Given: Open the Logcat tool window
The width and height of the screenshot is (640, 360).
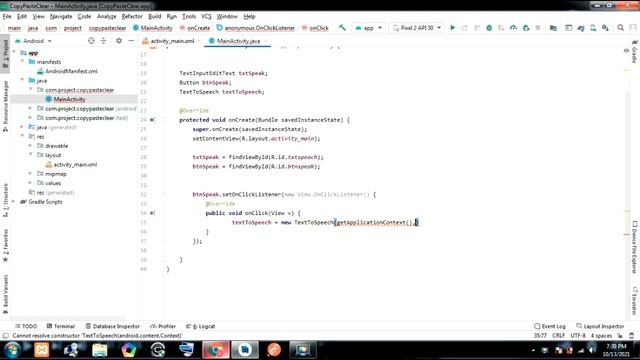Looking at the screenshot, I should point(200,326).
